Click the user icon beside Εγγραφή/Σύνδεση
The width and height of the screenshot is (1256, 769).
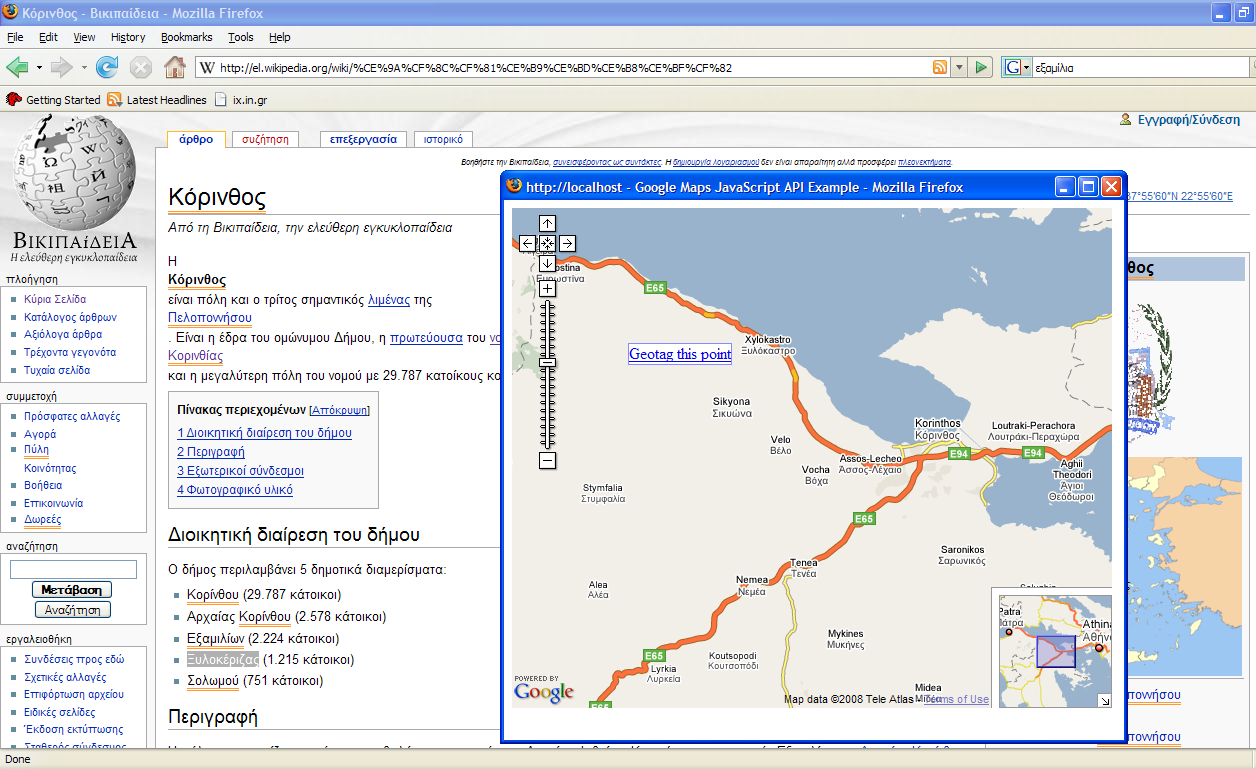pos(1127,120)
